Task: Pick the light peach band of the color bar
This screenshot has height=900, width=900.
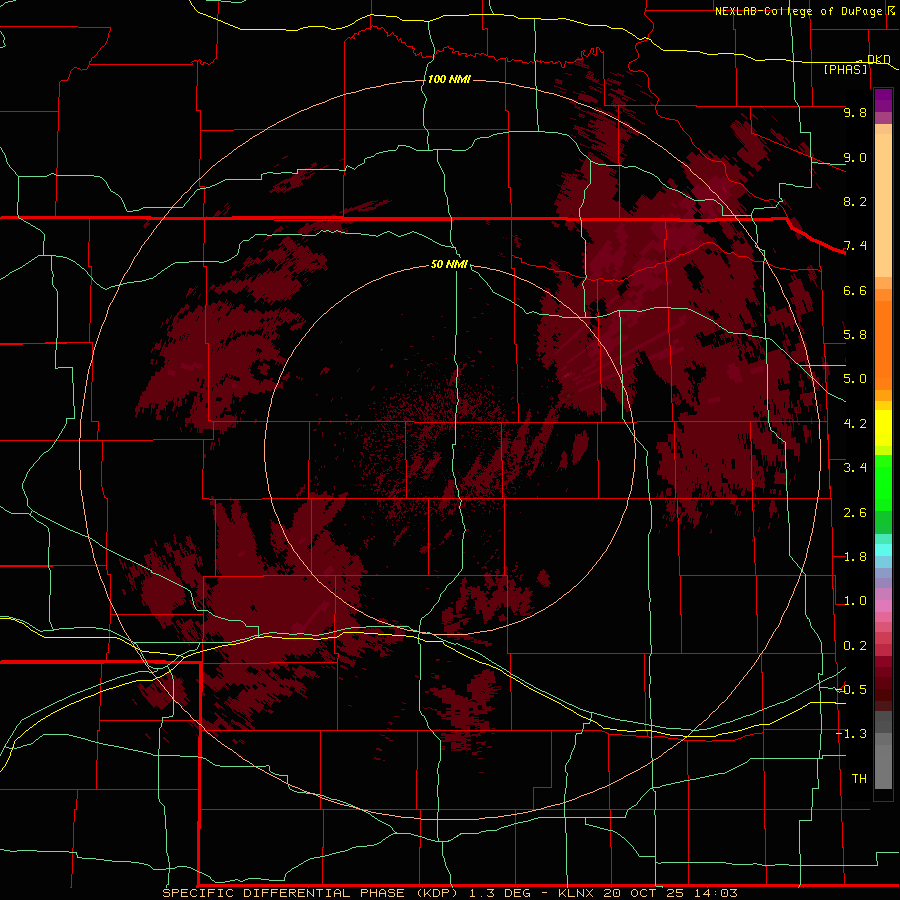Action: point(883,207)
